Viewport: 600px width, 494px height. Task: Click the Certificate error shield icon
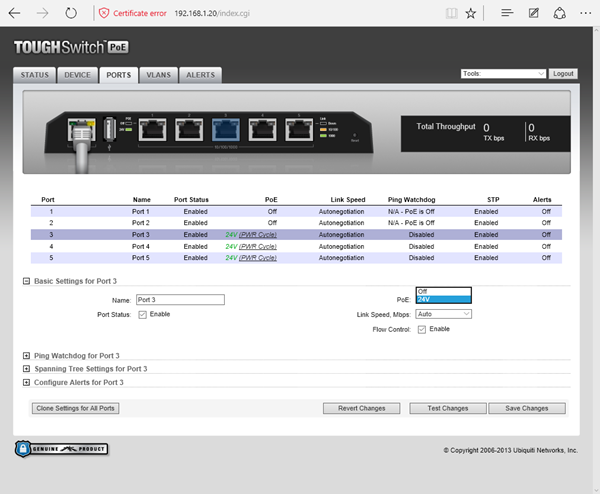coord(107,15)
